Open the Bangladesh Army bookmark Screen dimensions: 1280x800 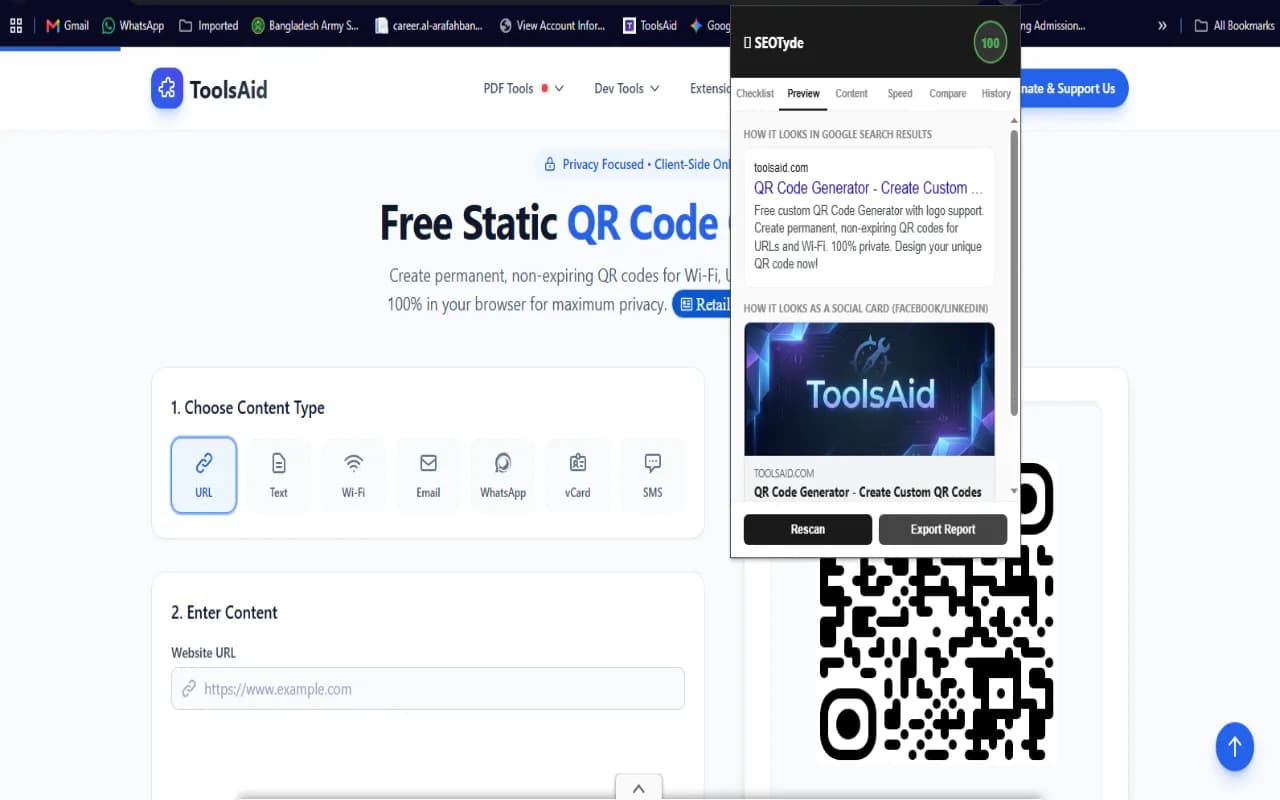pos(305,25)
